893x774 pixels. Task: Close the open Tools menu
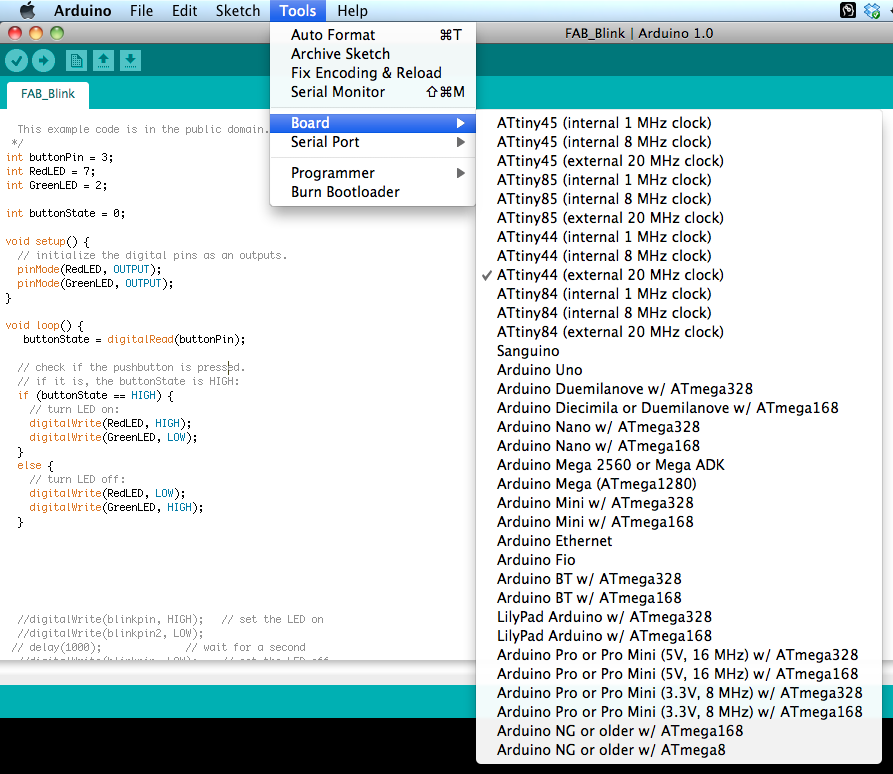[298, 10]
